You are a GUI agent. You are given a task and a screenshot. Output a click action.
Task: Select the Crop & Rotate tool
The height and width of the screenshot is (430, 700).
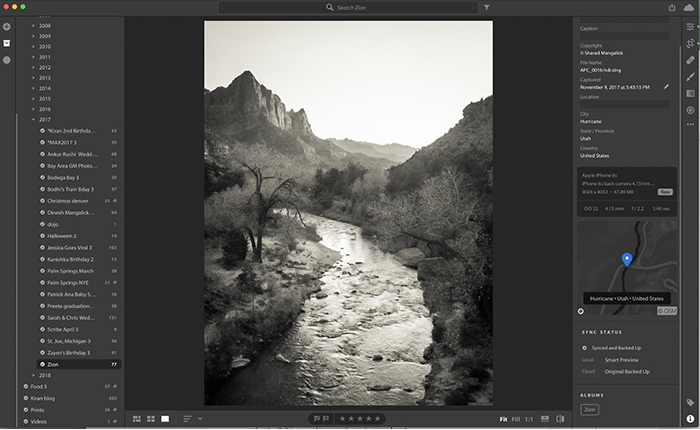pyautogui.click(x=690, y=43)
